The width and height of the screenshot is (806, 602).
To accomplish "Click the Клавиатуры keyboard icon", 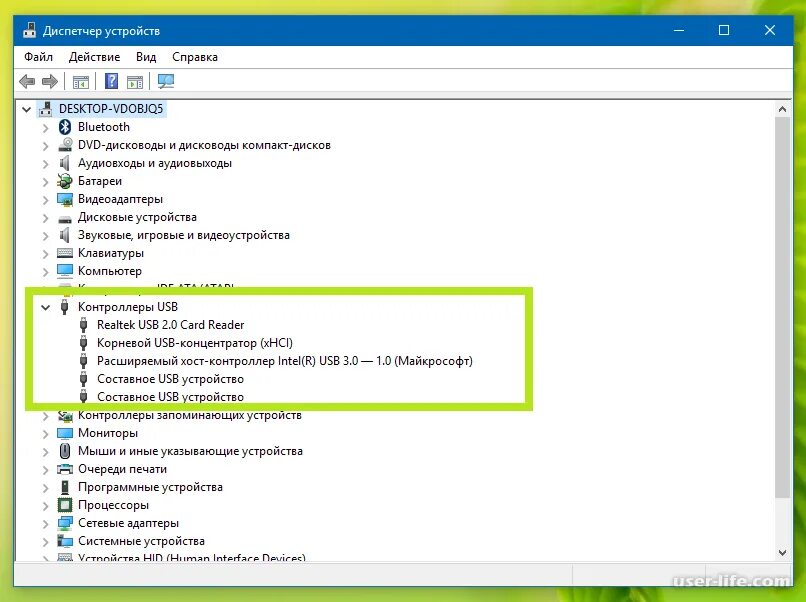I will click(x=65, y=253).
